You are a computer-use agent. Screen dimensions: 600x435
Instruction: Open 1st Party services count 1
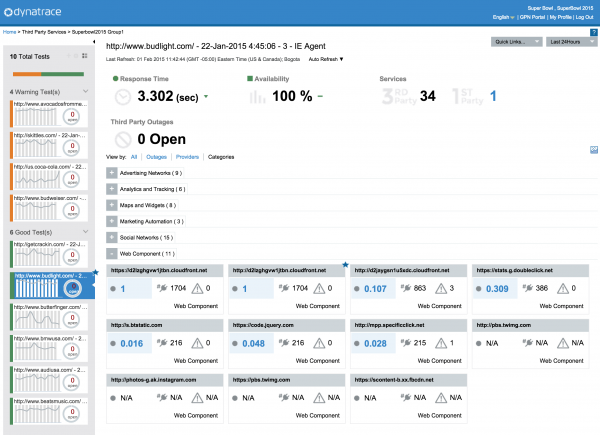(493, 96)
